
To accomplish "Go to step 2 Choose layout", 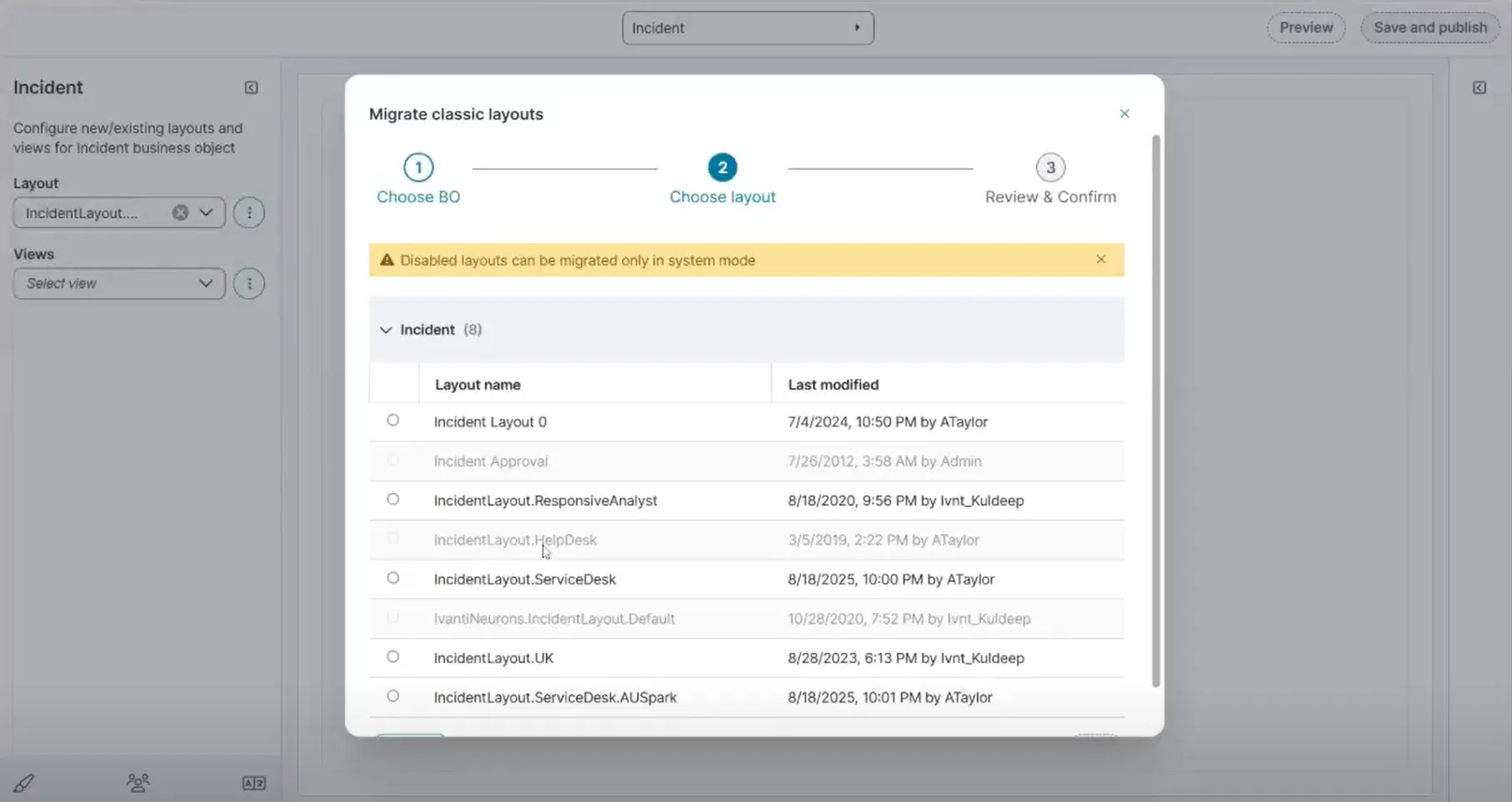I will tap(722, 179).
